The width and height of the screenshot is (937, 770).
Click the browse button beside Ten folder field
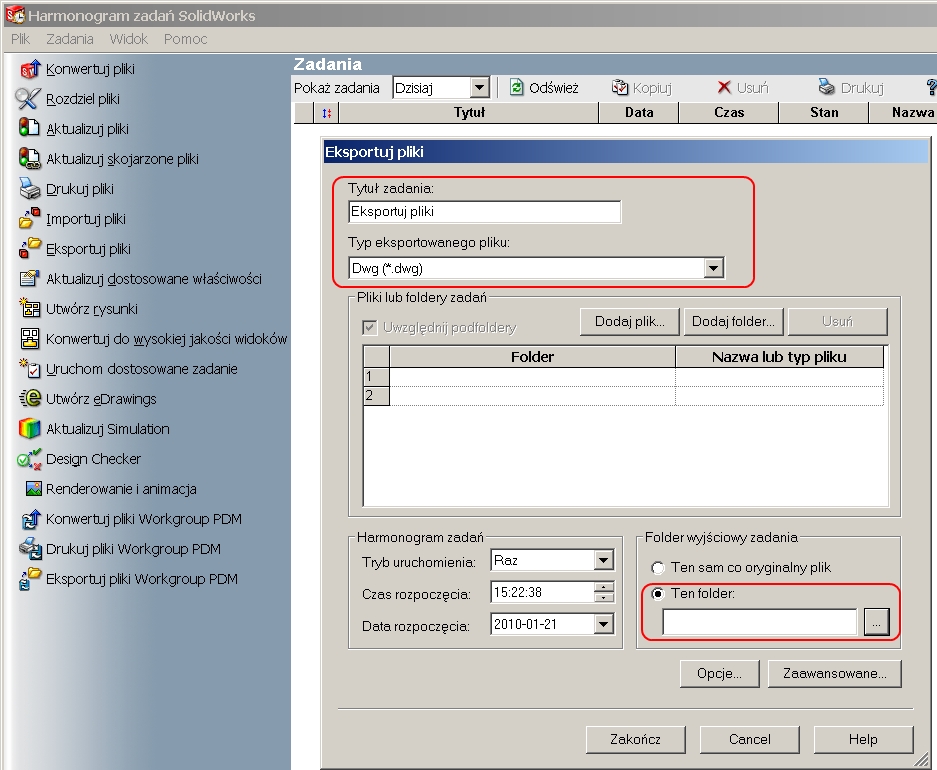click(x=876, y=622)
